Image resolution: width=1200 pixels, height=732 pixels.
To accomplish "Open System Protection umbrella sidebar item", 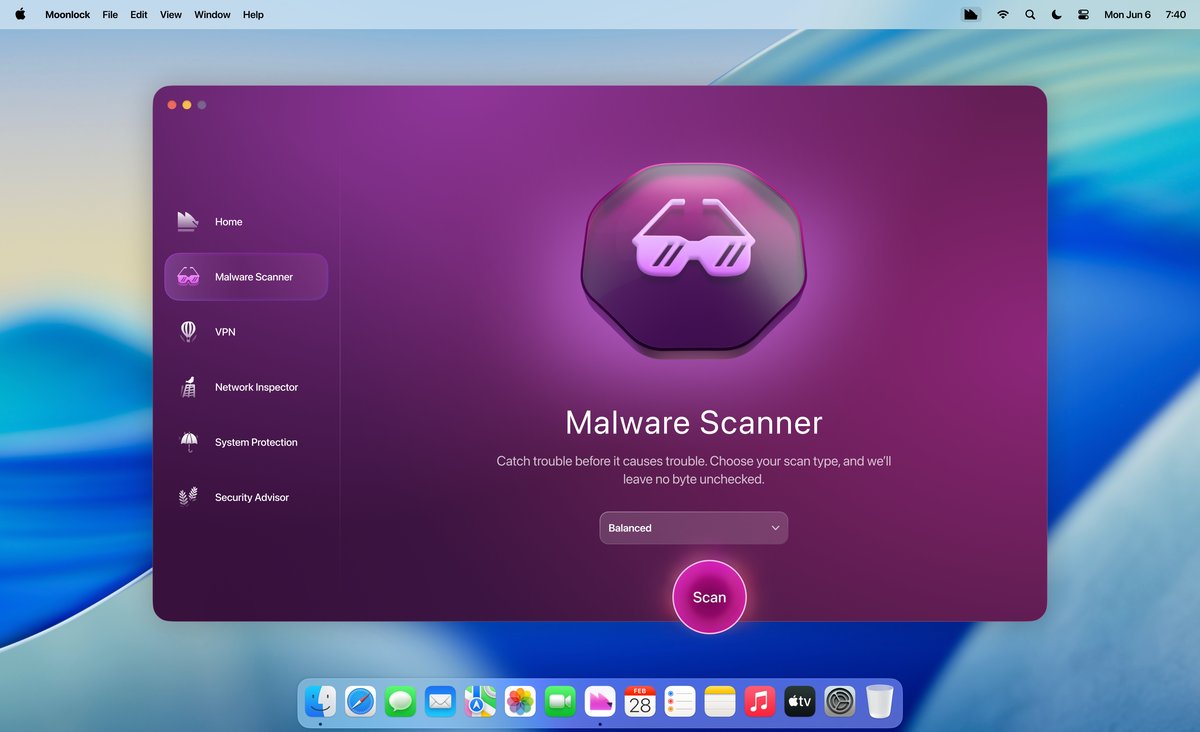I will click(x=246, y=442).
